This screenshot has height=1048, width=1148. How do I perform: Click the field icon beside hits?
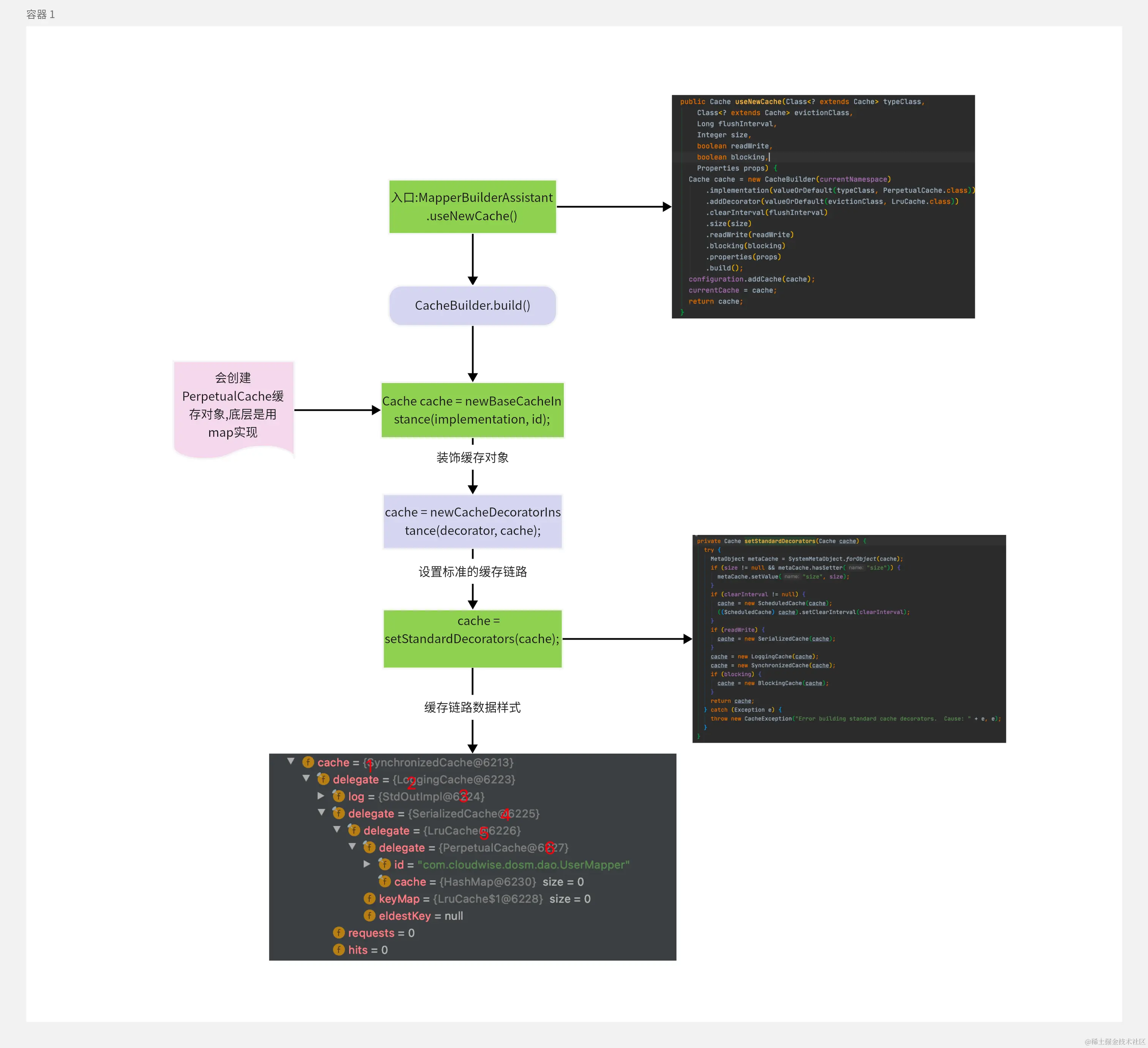click(x=338, y=950)
